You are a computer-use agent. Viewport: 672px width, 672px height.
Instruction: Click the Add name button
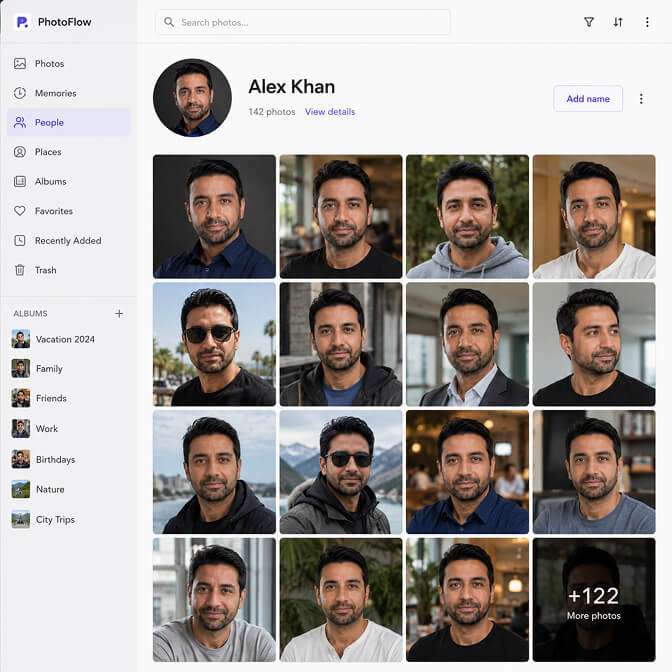pos(588,99)
